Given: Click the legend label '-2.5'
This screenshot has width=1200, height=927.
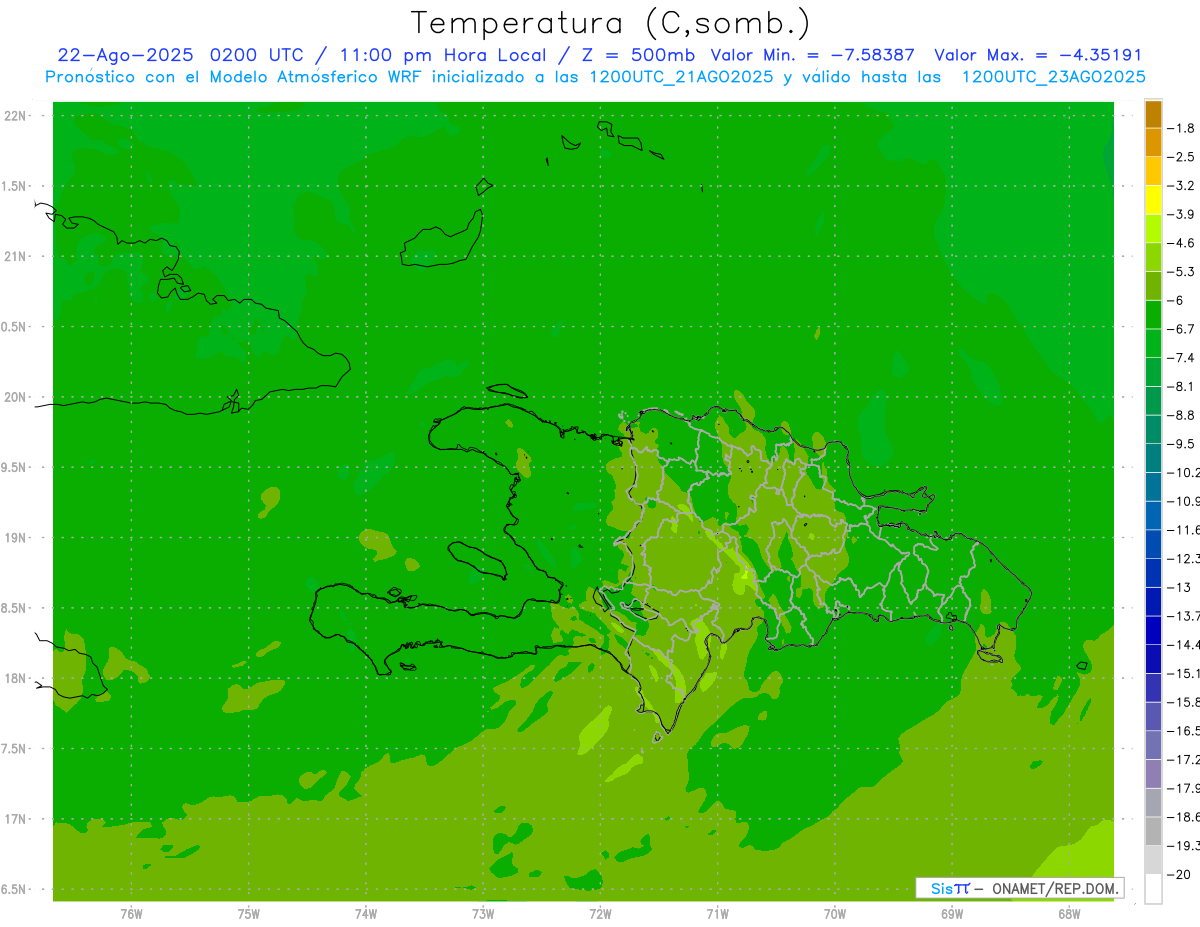Looking at the screenshot, I should 1182,157.
